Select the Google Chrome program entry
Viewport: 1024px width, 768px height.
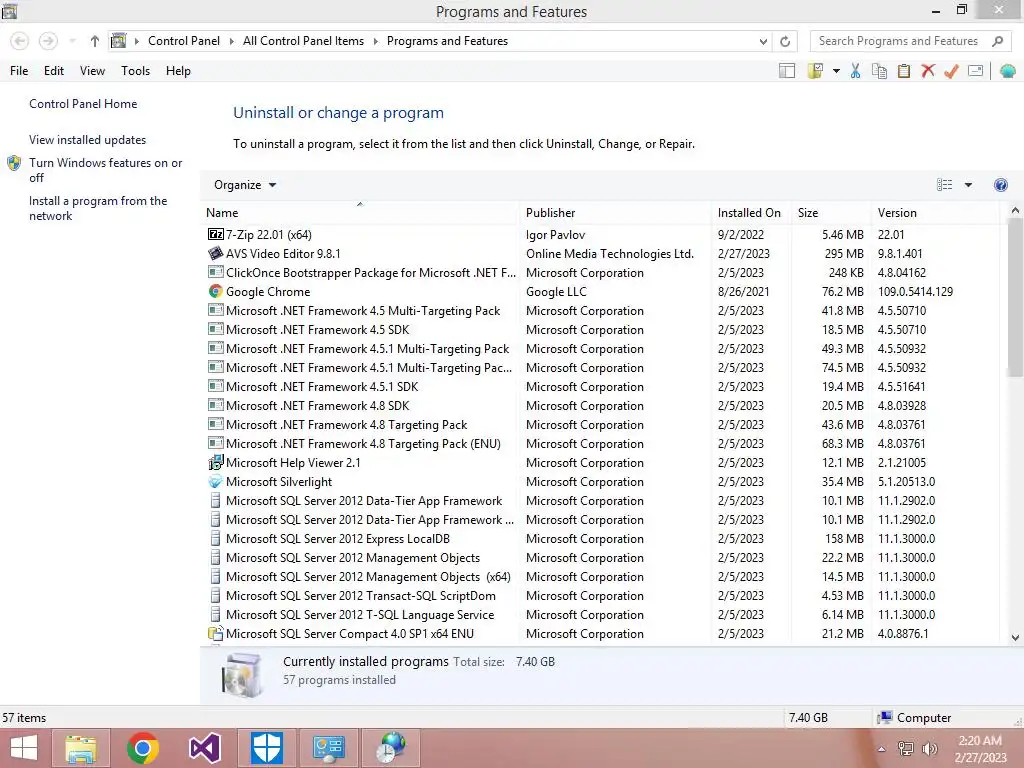[601, 291]
